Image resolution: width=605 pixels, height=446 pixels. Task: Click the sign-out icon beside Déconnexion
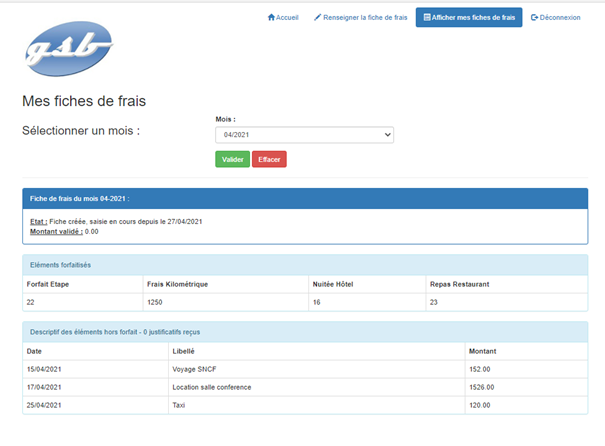click(535, 17)
